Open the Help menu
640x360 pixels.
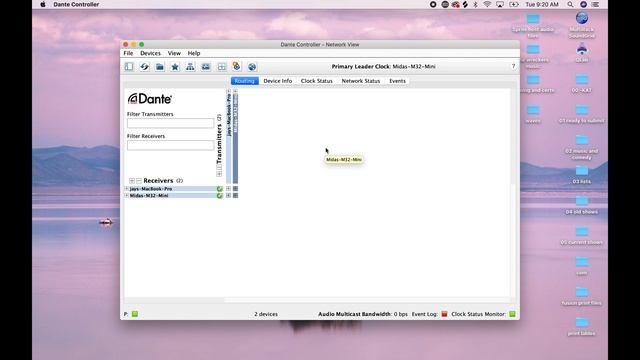pos(193,53)
